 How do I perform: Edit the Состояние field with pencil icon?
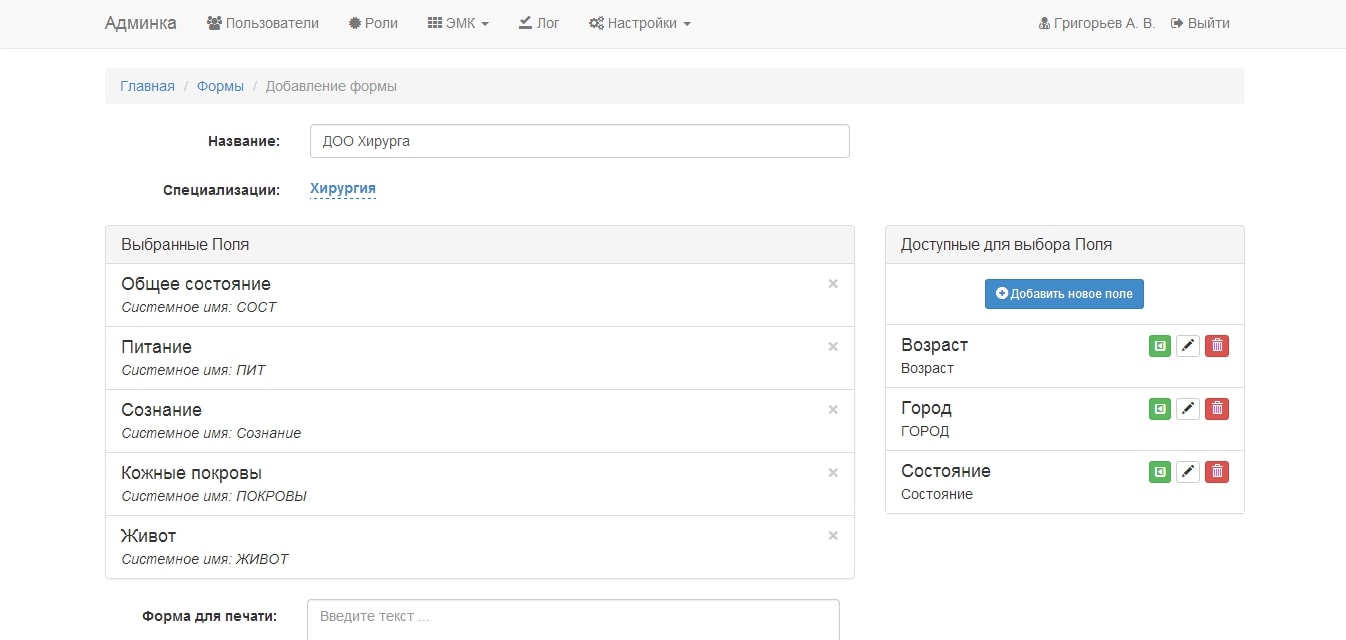(x=1187, y=472)
